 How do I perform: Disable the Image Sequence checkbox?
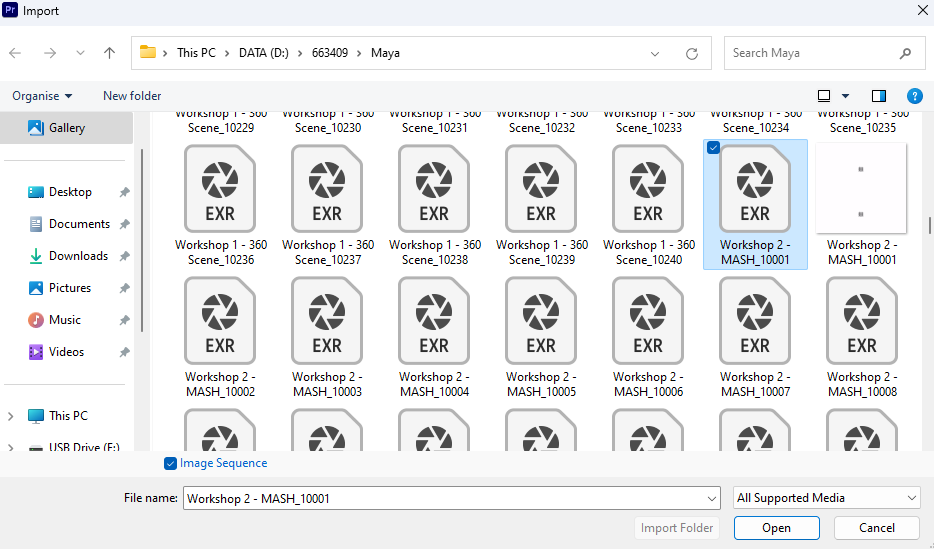(x=171, y=463)
